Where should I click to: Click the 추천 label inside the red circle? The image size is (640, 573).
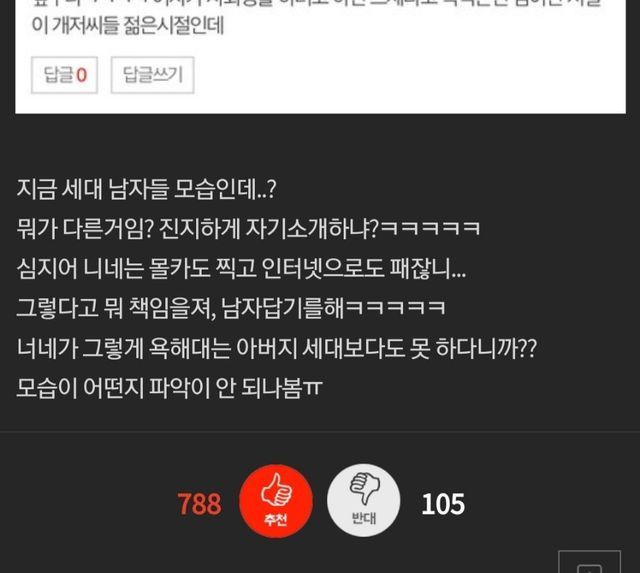[x=276, y=519]
